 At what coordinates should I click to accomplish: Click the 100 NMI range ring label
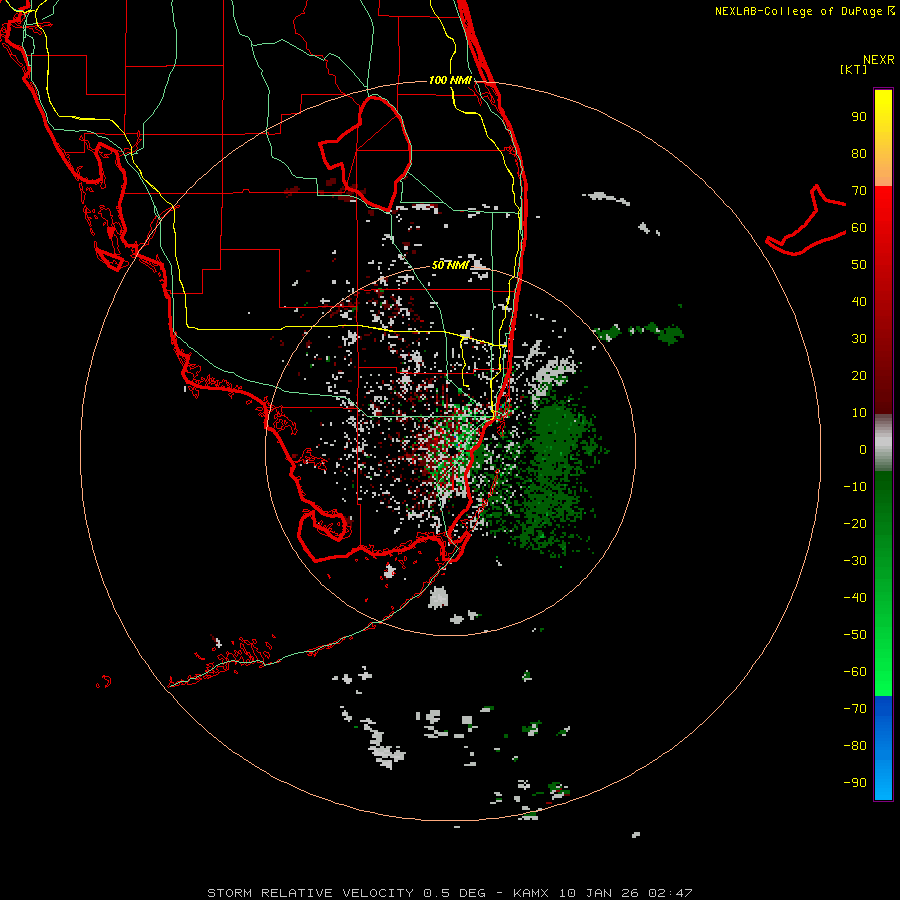(450, 80)
